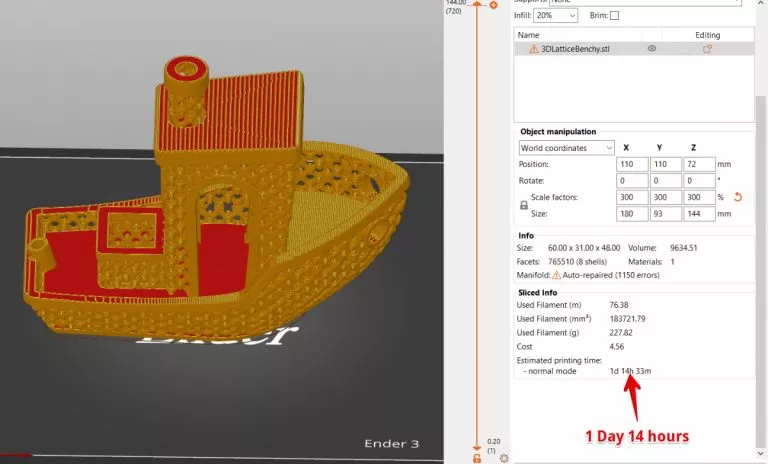Image resolution: width=768 pixels, height=464 pixels.
Task: Click the Object manipulation heading
Action: point(558,132)
